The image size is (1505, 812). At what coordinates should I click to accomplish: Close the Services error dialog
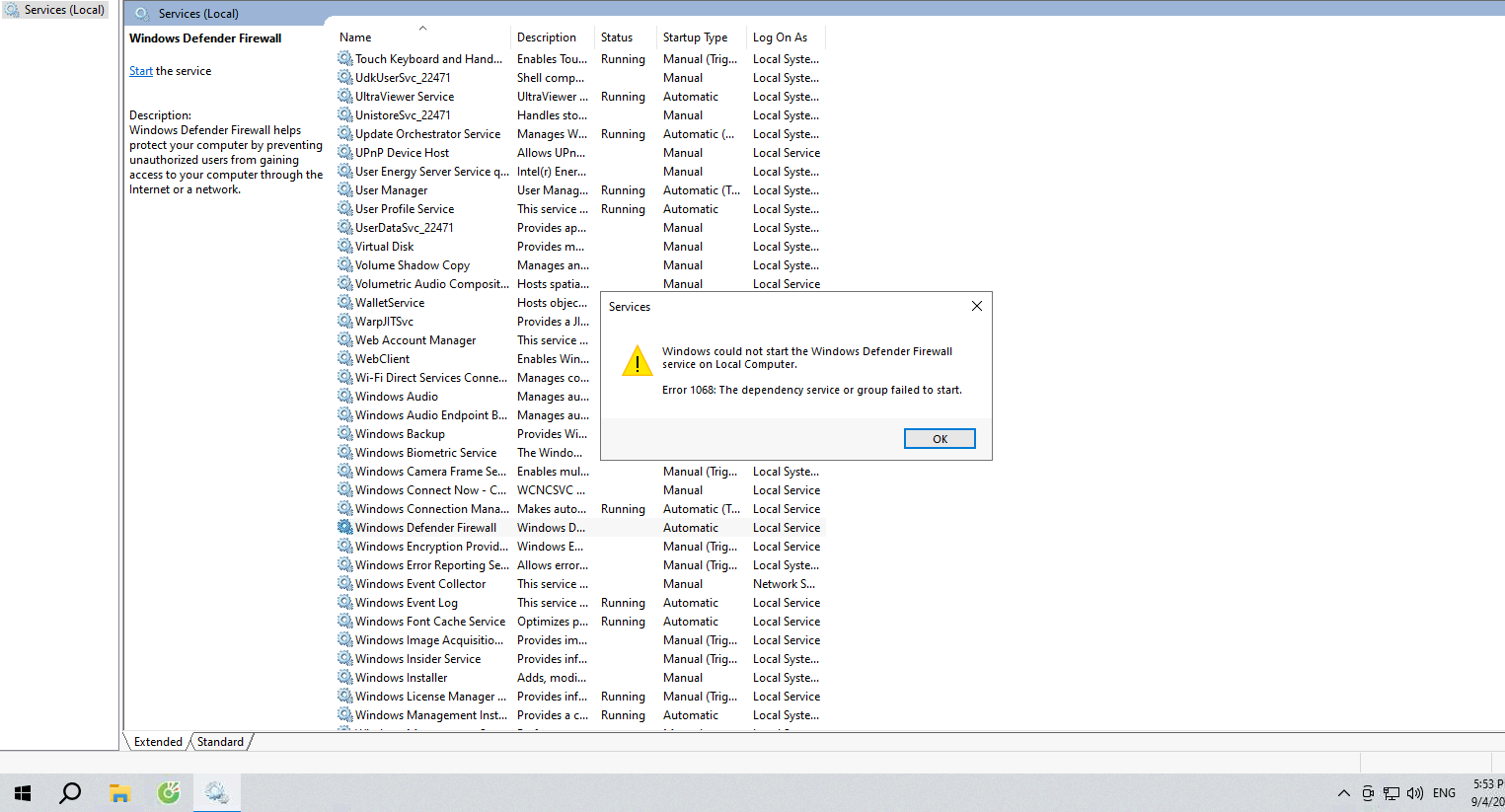(977, 306)
